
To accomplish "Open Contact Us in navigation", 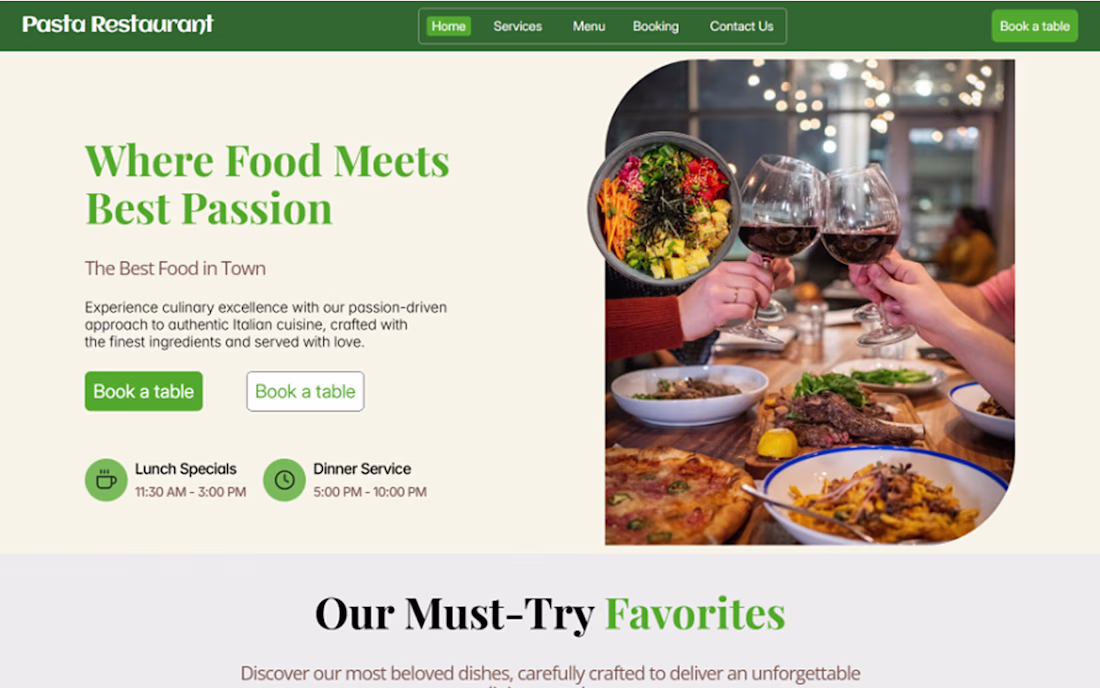I will (742, 26).
